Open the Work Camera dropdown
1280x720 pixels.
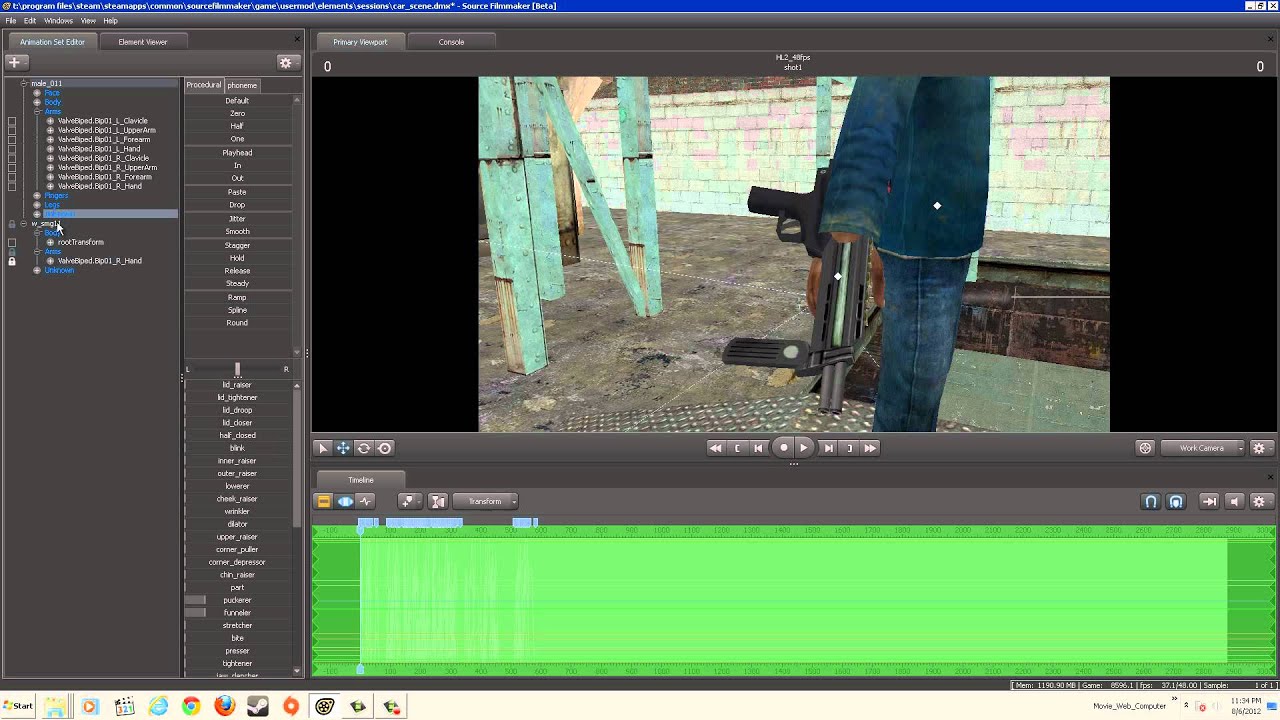1203,448
